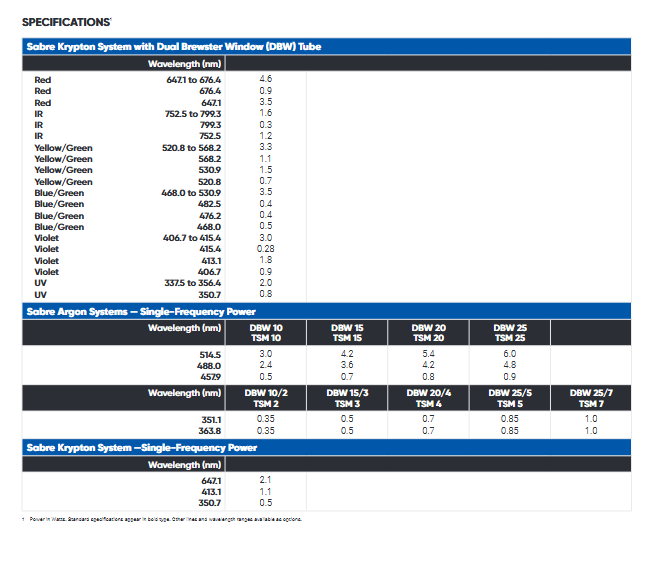Click the 3.3 Yellow/Green range power value
Screen dimensions: 647x566
coord(266,147)
